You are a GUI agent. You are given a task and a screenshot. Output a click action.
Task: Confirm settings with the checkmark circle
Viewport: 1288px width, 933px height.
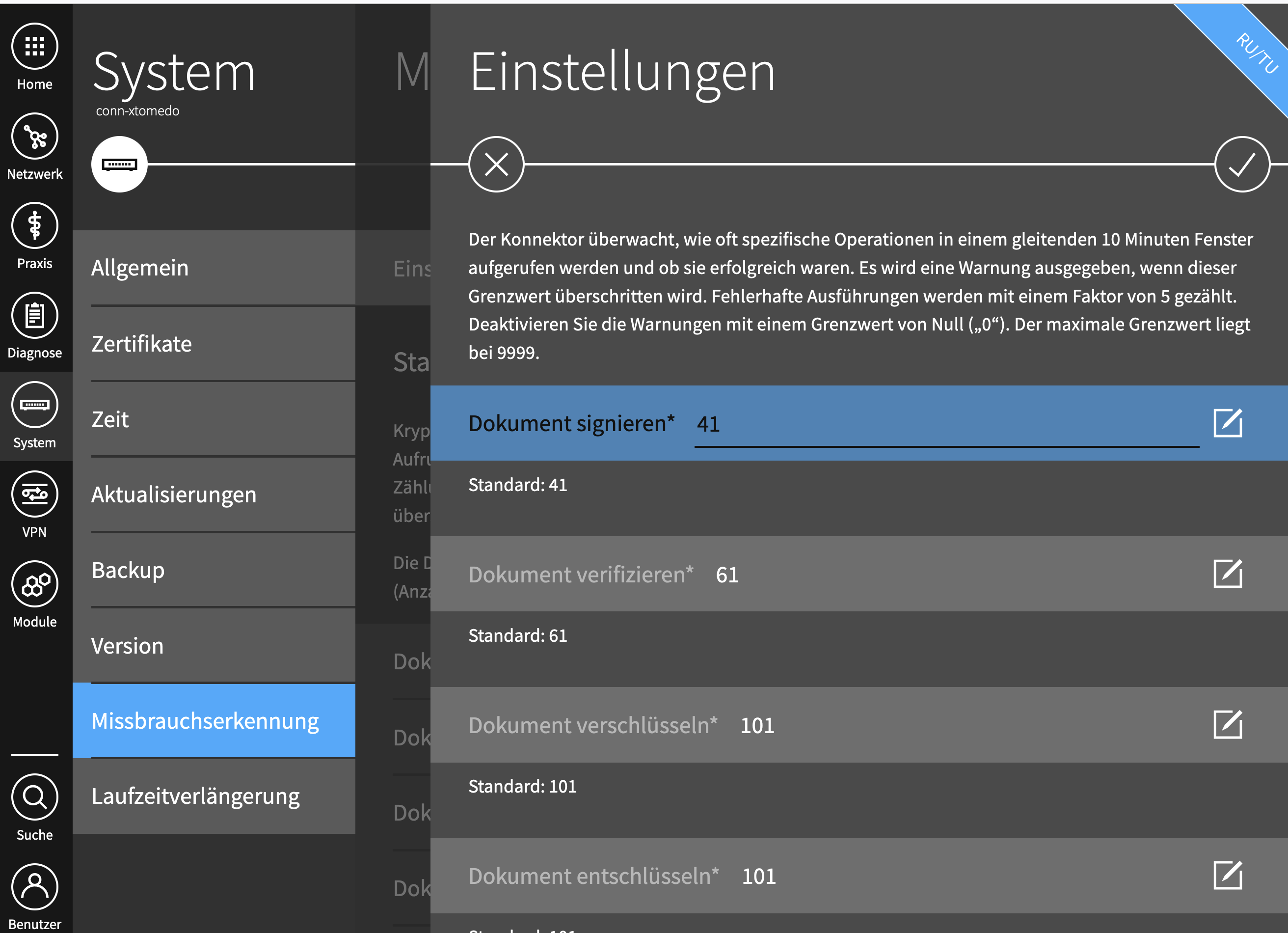click(x=1242, y=165)
